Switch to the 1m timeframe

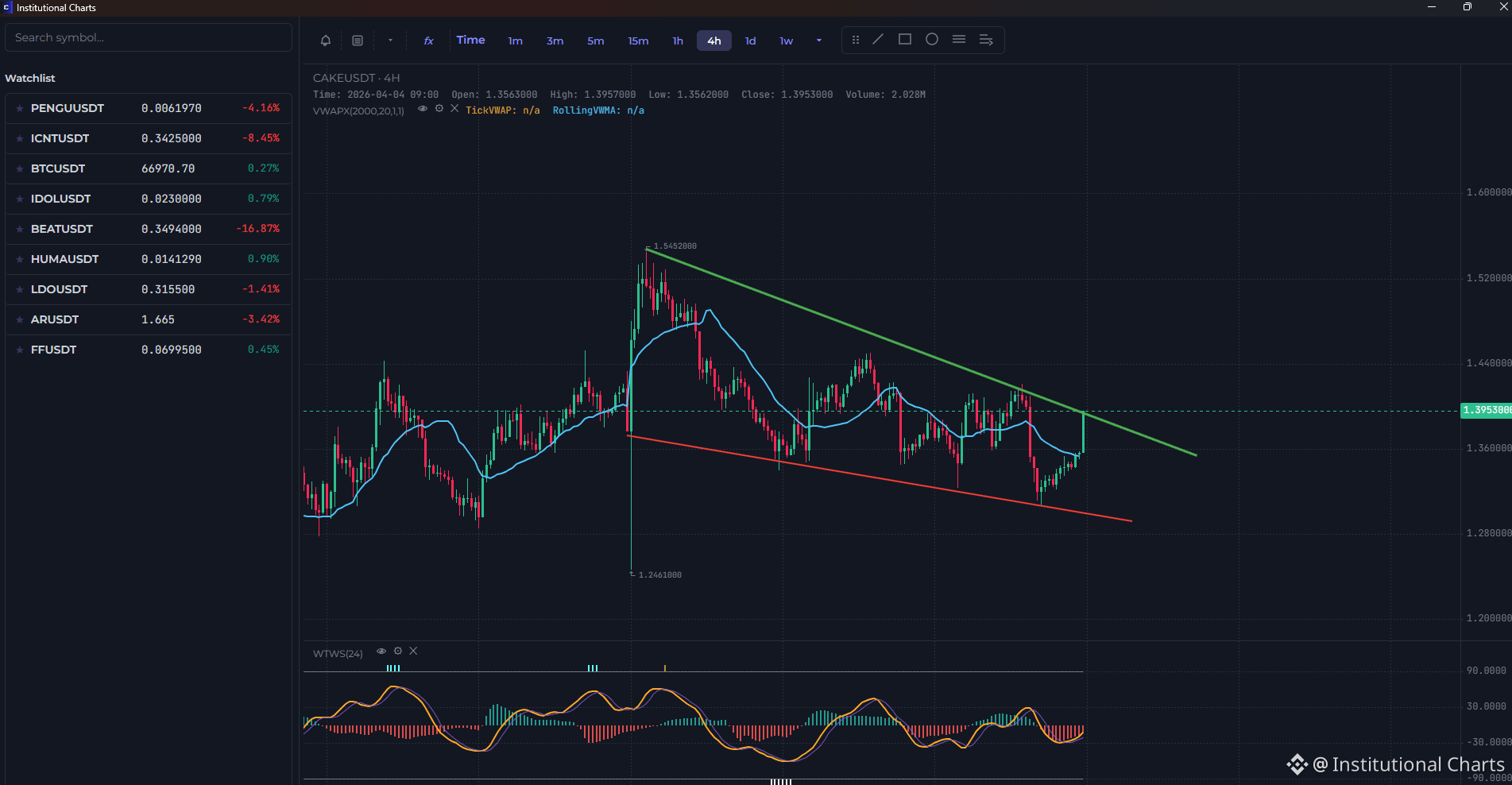coord(516,41)
